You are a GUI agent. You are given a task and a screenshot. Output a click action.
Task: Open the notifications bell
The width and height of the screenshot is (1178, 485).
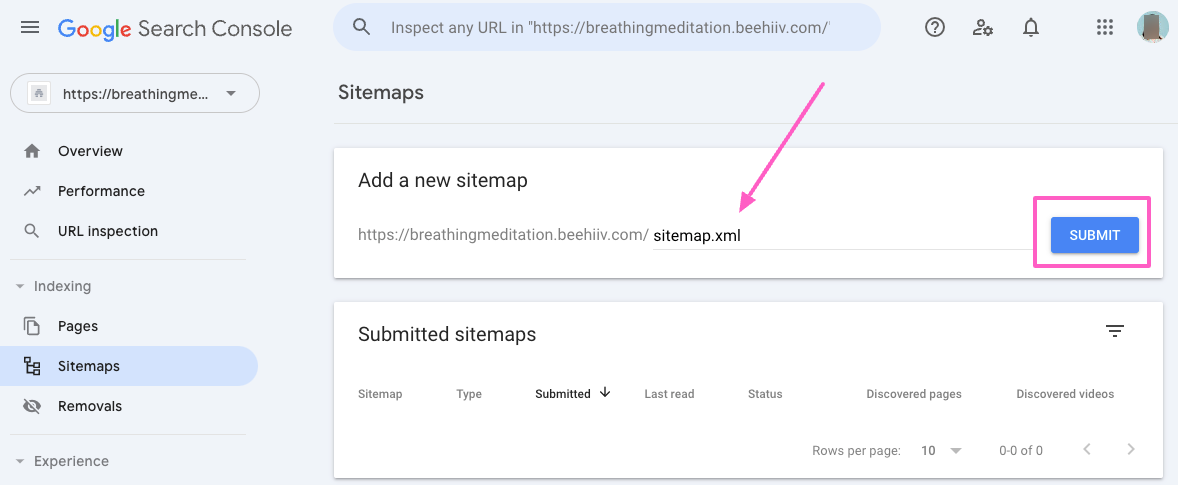coord(1031,28)
